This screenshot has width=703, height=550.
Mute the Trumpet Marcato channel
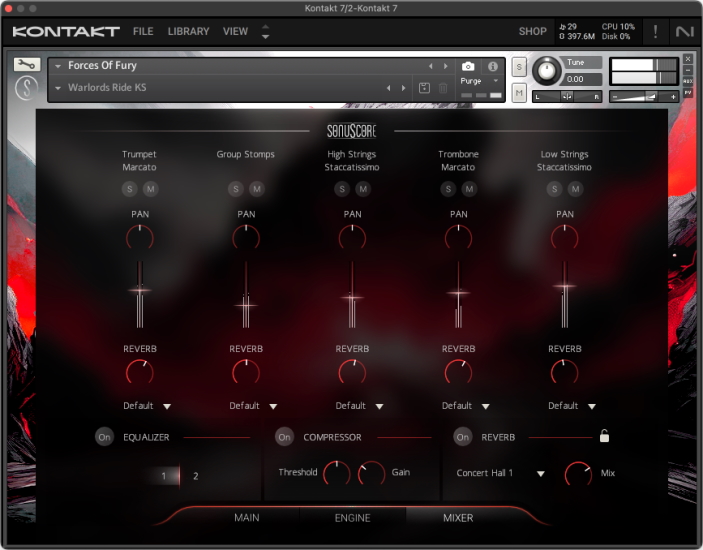151,189
